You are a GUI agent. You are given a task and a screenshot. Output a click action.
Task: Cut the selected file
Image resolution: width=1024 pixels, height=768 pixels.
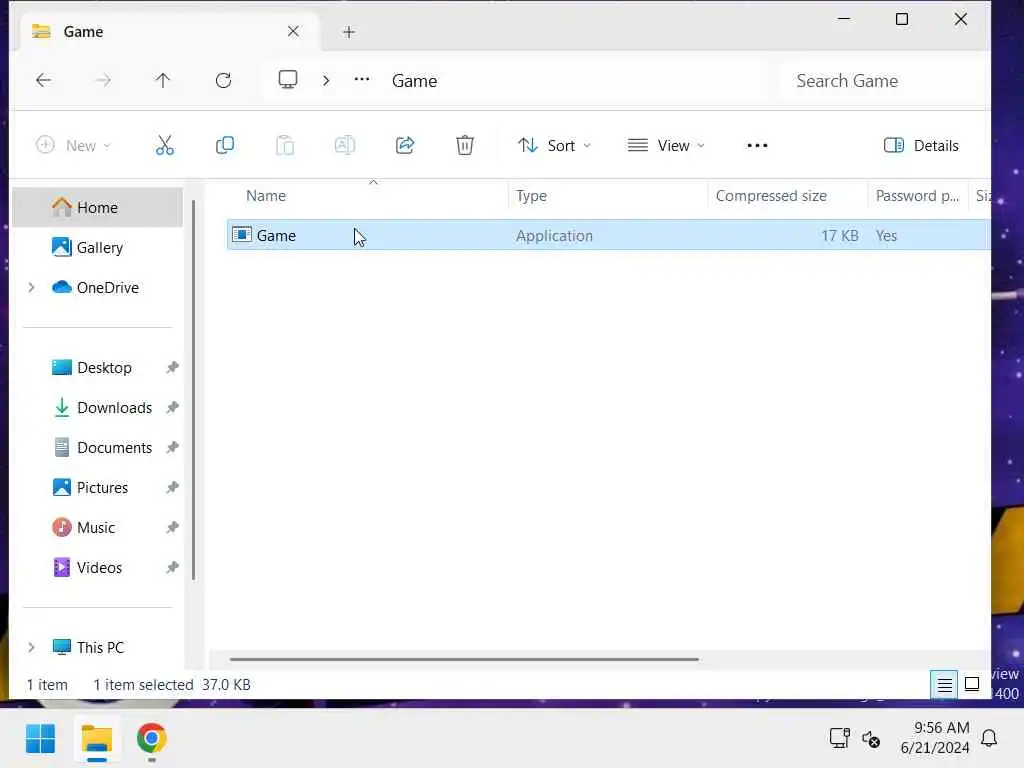point(165,145)
